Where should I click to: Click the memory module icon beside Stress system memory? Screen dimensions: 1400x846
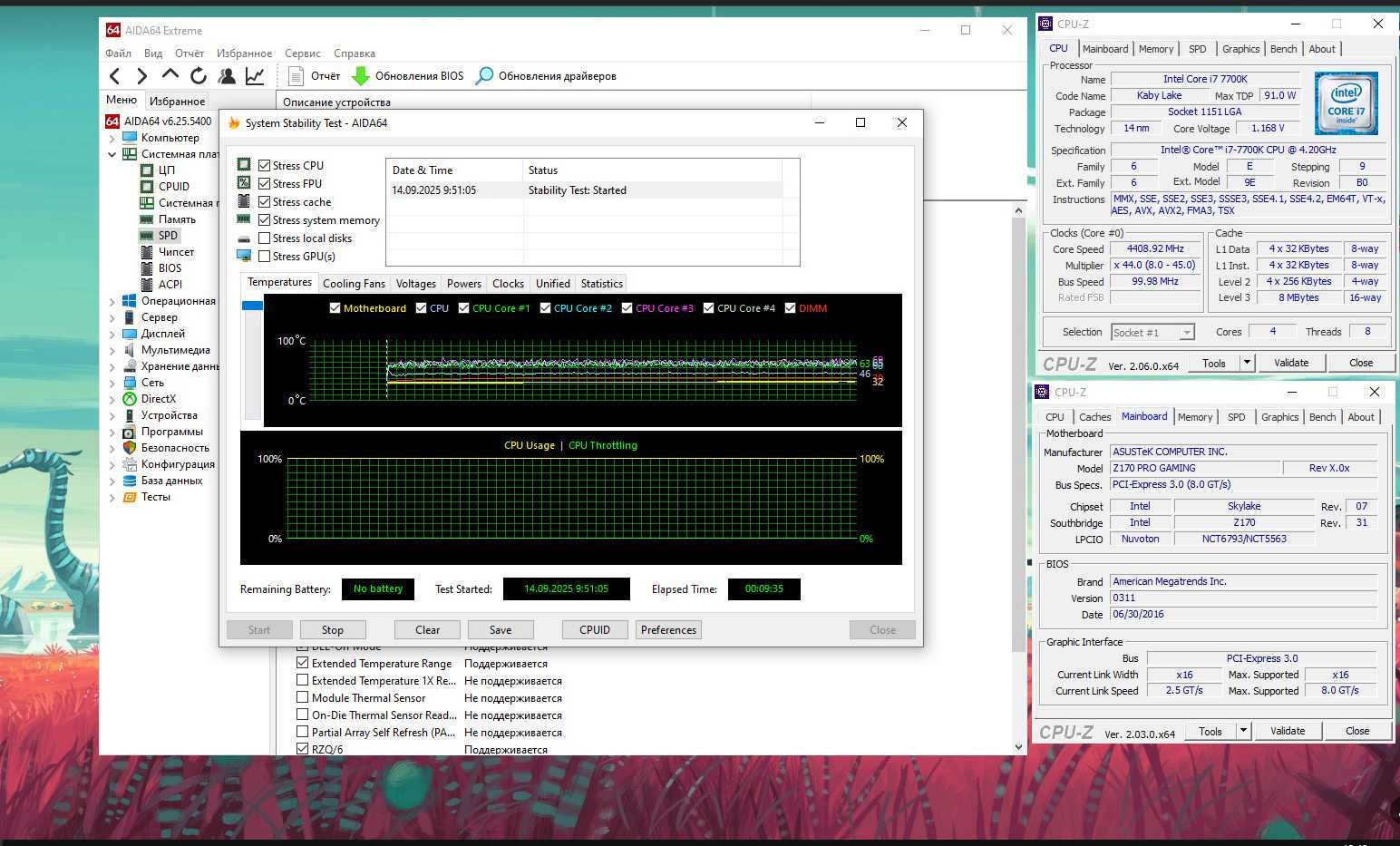click(244, 219)
